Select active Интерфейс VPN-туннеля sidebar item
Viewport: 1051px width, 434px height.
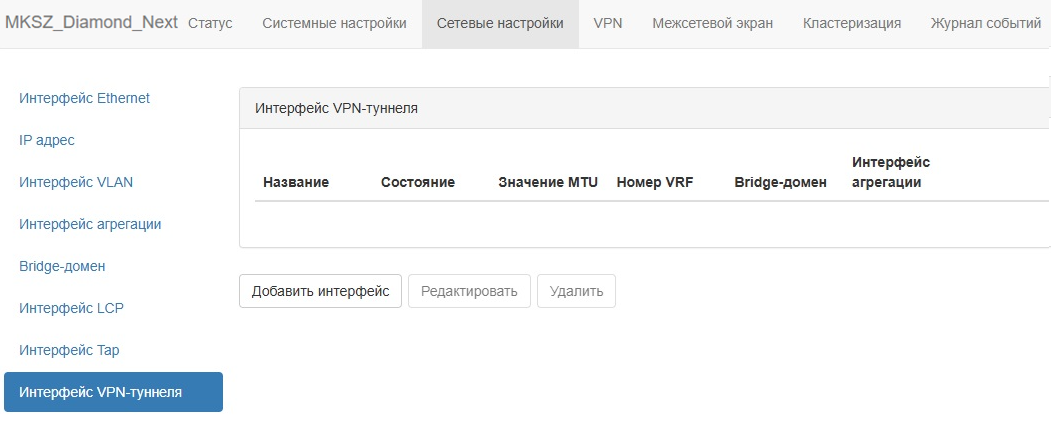pos(113,392)
